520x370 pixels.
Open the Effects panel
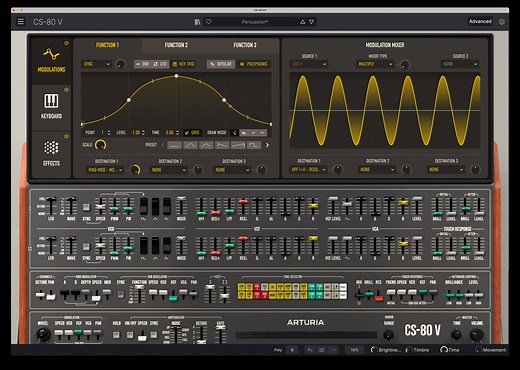coord(51,153)
